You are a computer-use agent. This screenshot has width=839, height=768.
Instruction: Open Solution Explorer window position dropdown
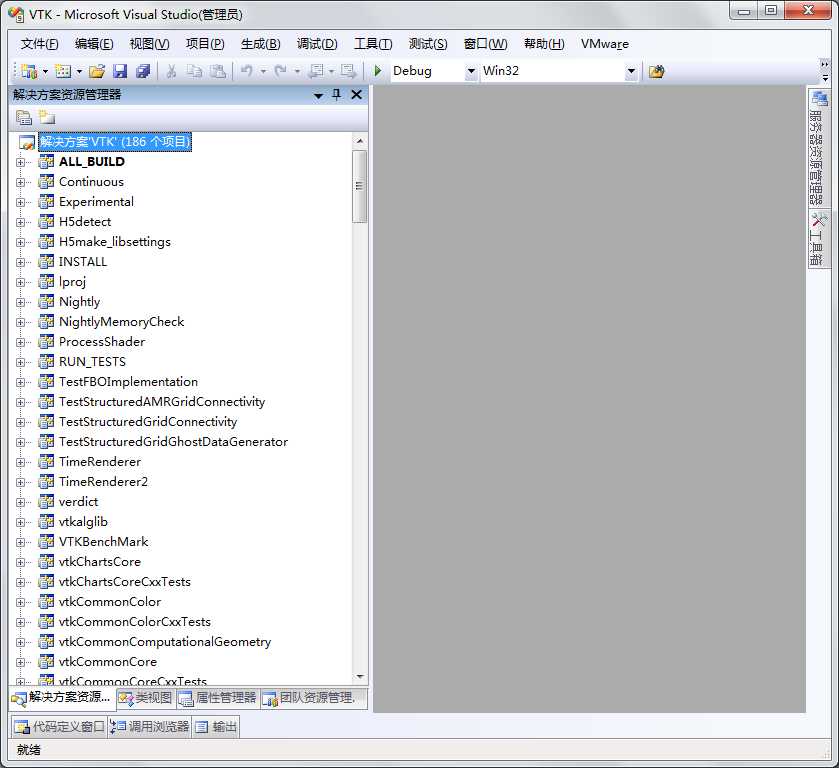pyautogui.click(x=318, y=95)
